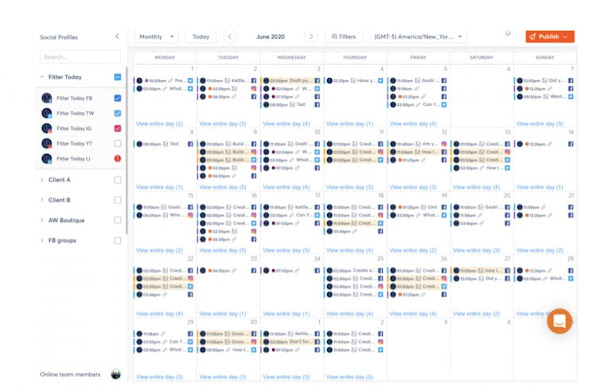Viewport: 600px width, 386px height.
Task: Open the 10:00am post on June 1
Action: (x=163, y=81)
